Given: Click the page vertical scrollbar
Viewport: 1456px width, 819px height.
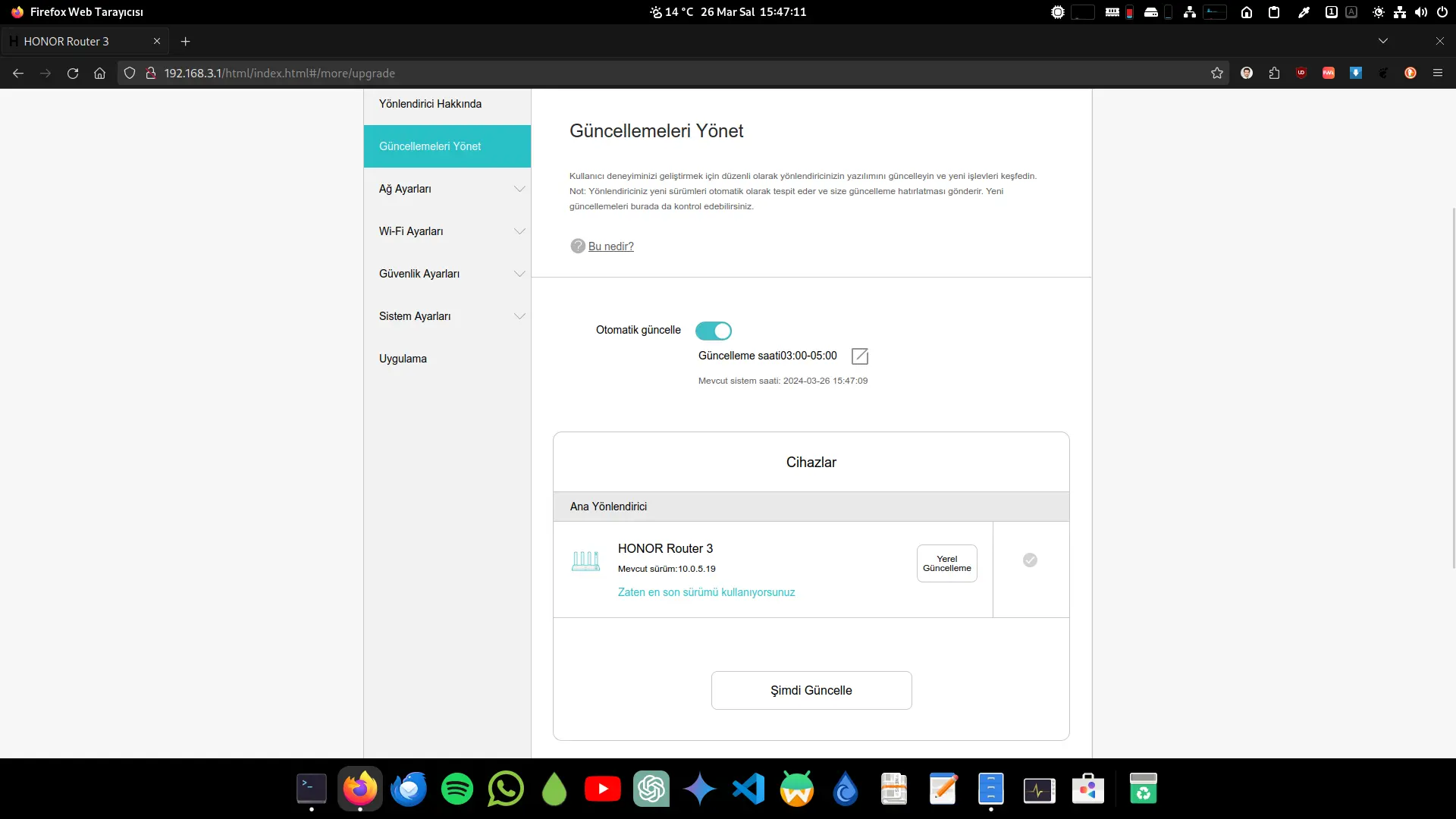Looking at the screenshot, I should pyautogui.click(x=1453, y=387).
